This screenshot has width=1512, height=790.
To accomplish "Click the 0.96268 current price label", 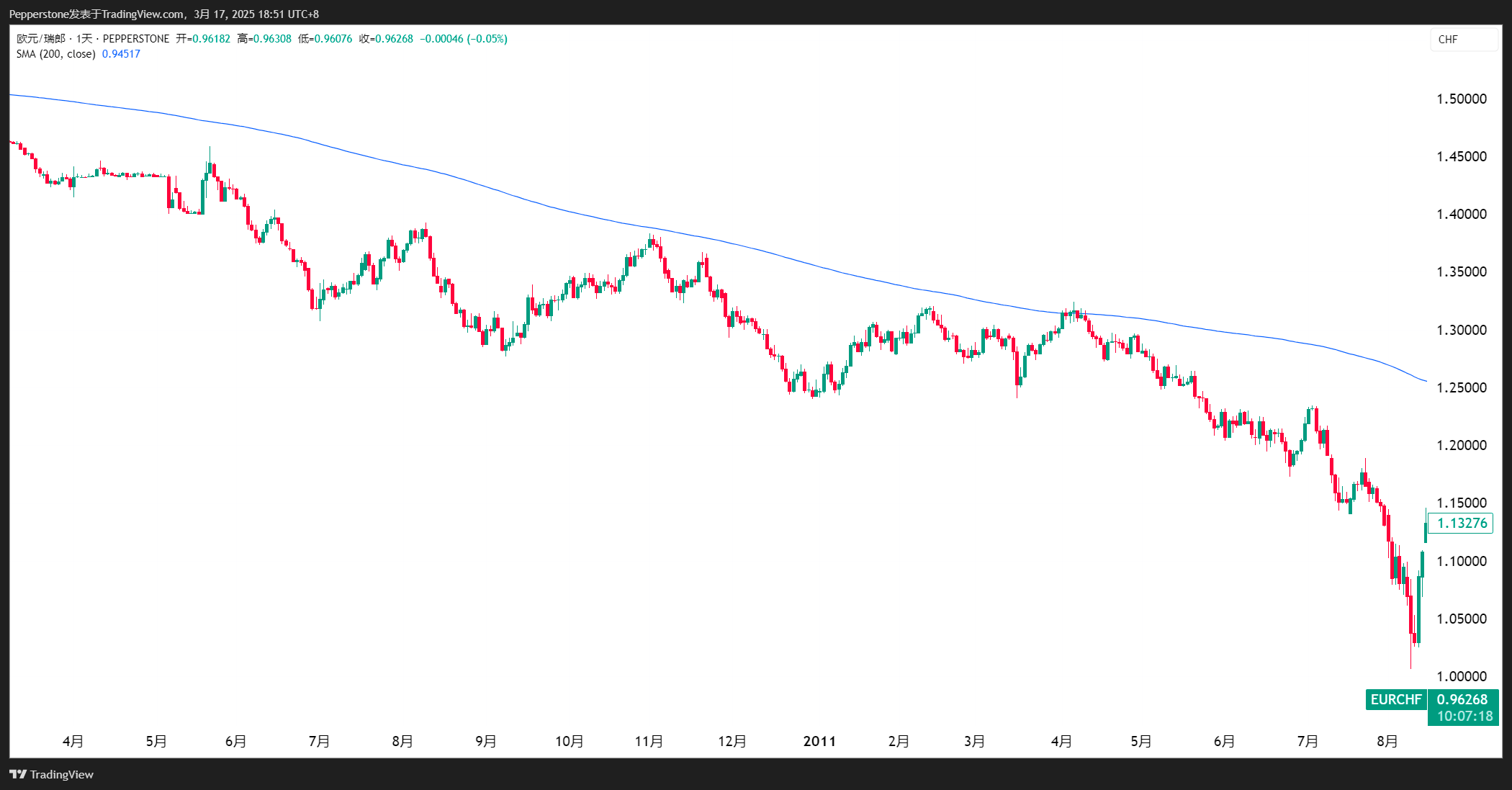I will point(1462,699).
